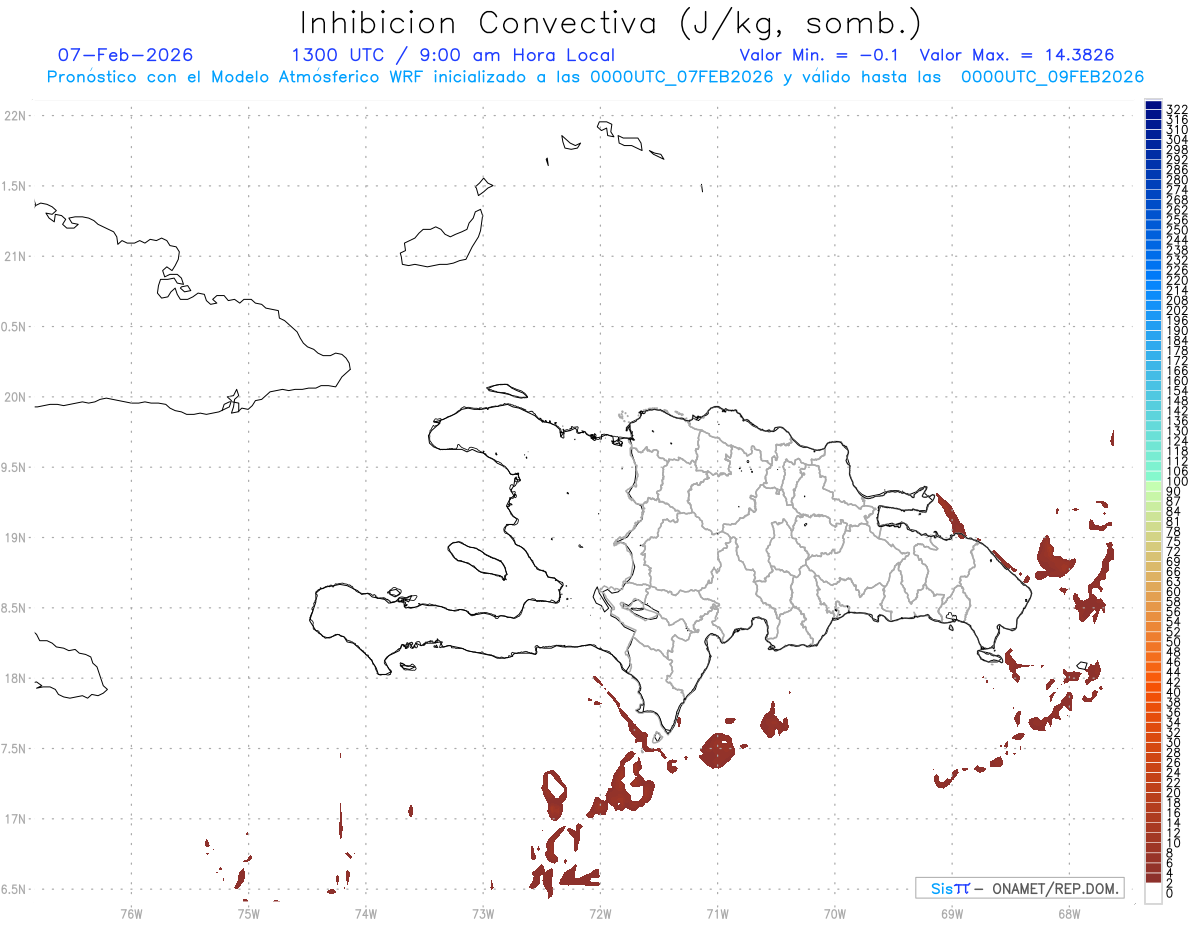Click the '6.5N' latitude label
Image resolution: width=1200 pixels, height=927 pixels.
(x=14, y=889)
